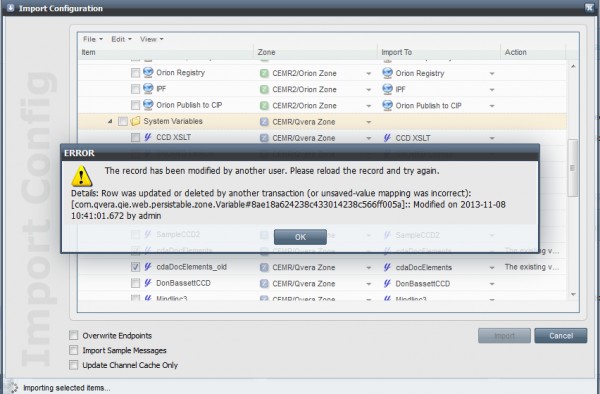Open Import To dropdown for Orion Registry
Viewport: 600px width, 394px height.
(492, 73)
